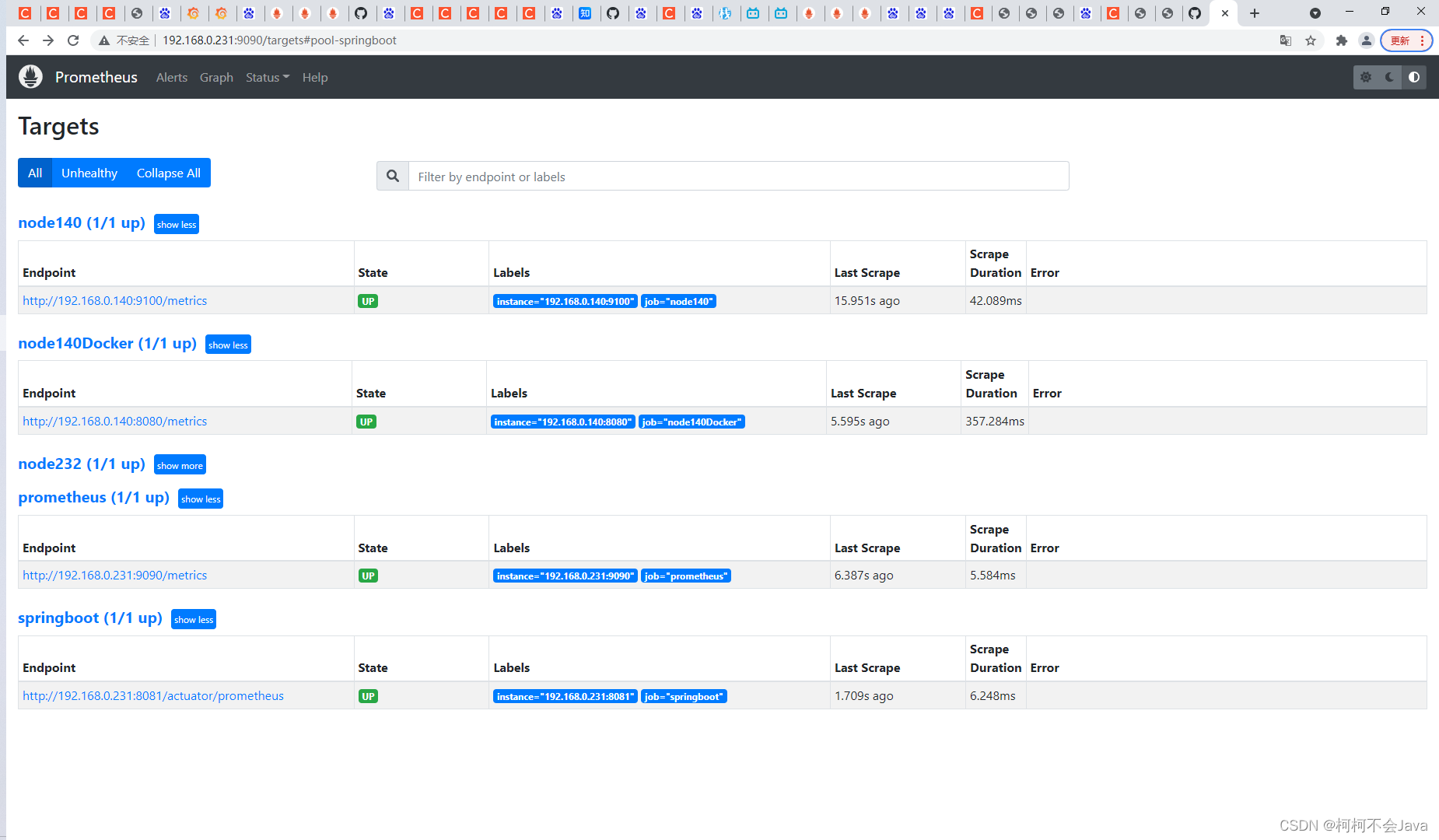Collapse All target pools
The image size is (1439, 840).
(x=169, y=173)
